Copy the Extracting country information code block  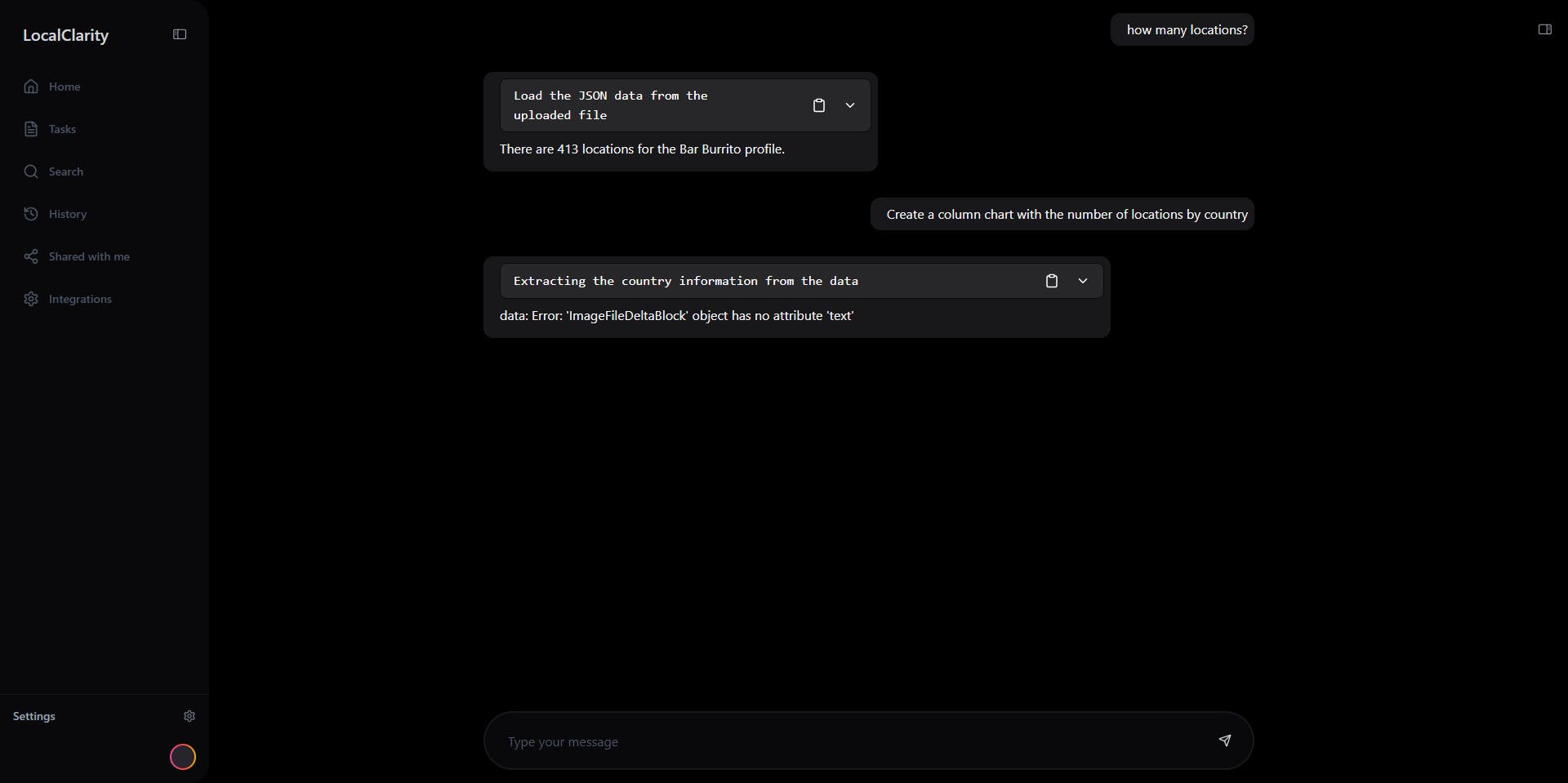coord(1051,281)
